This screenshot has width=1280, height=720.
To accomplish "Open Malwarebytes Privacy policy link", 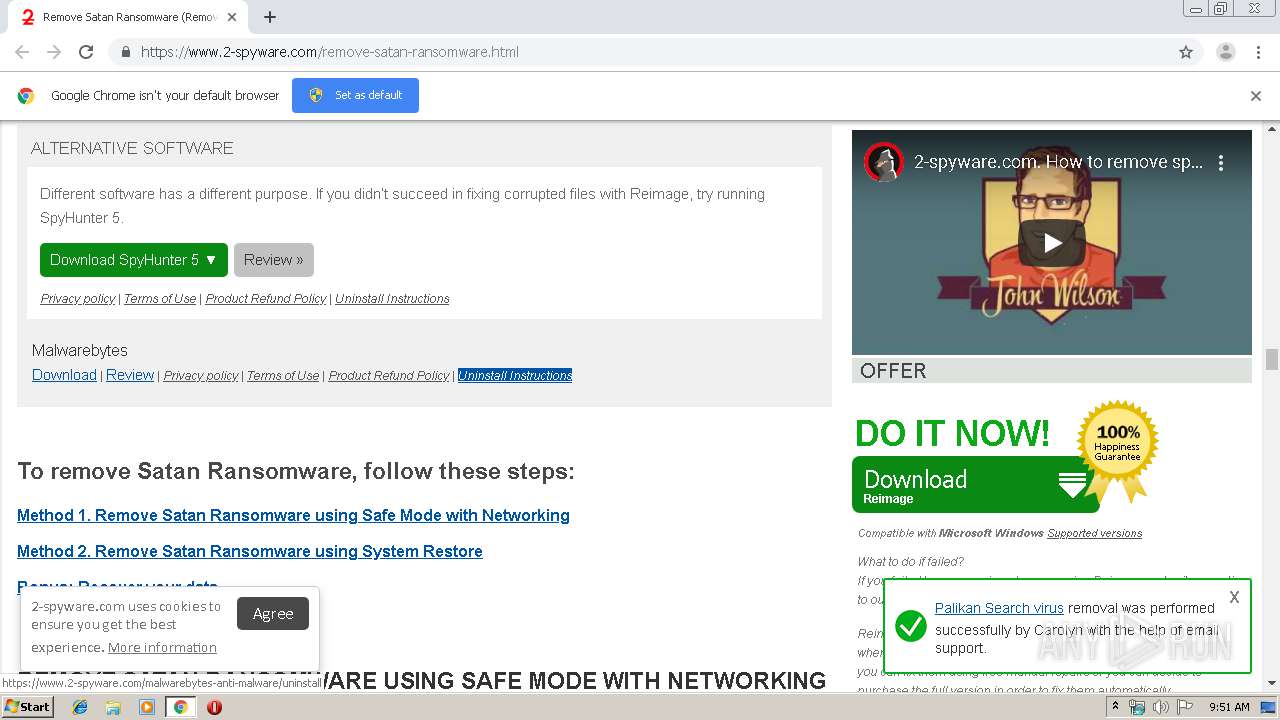I will [201, 376].
